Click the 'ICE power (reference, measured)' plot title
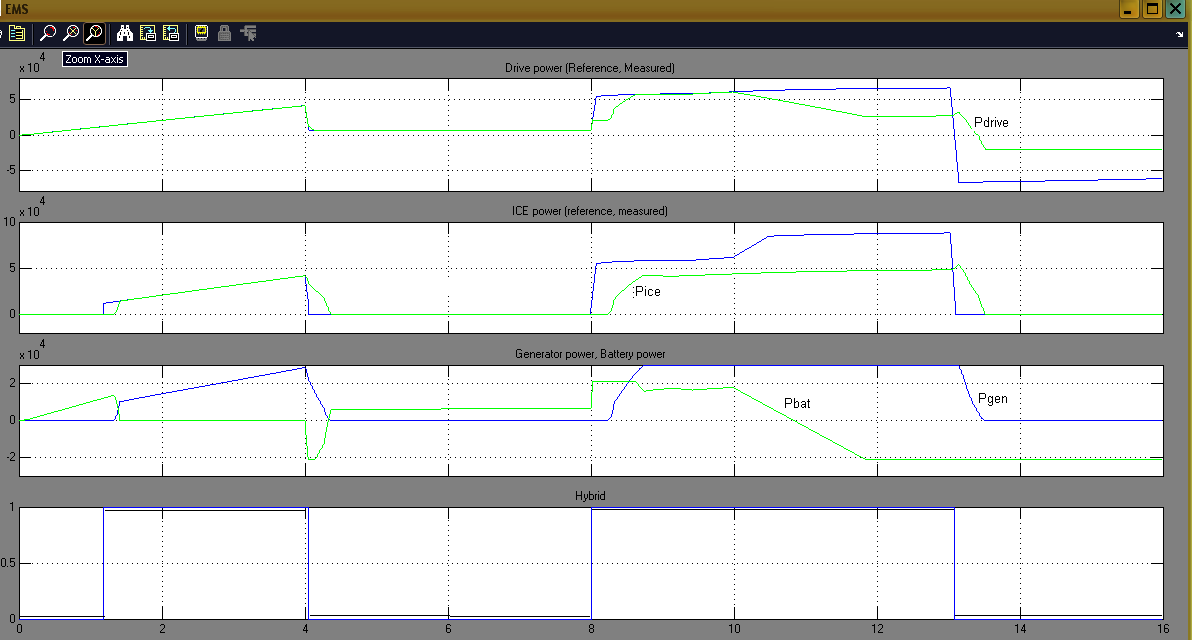The width and height of the screenshot is (1192, 640). pyautogui.click(x=590, y=211)
